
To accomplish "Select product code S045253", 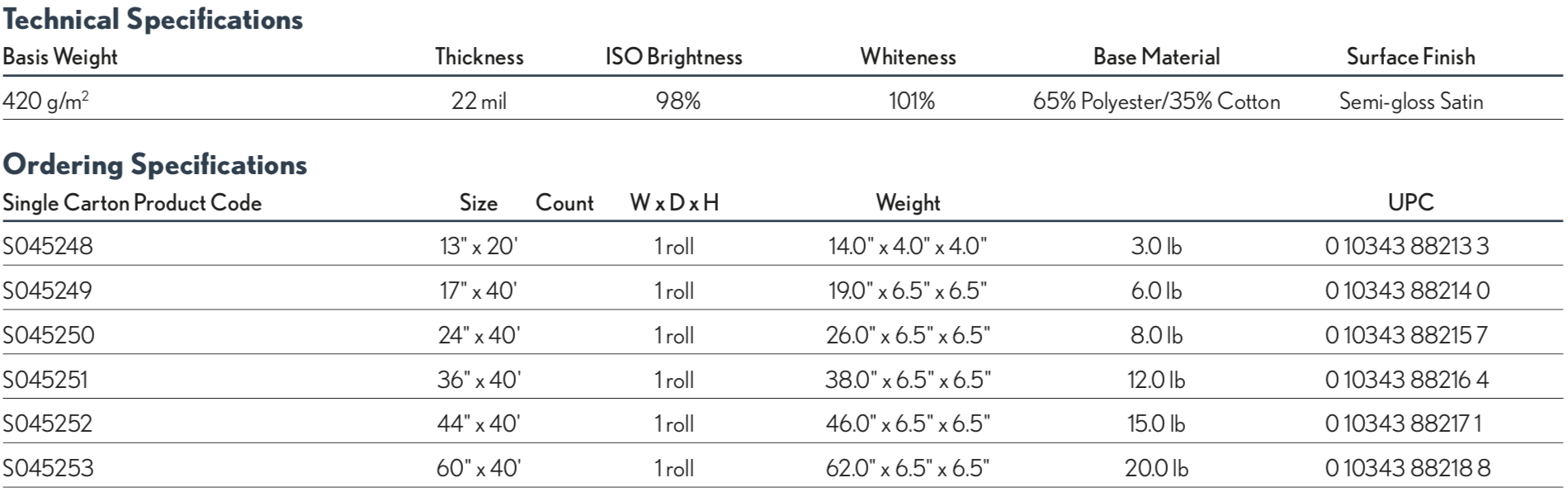I will pos(48,468).
